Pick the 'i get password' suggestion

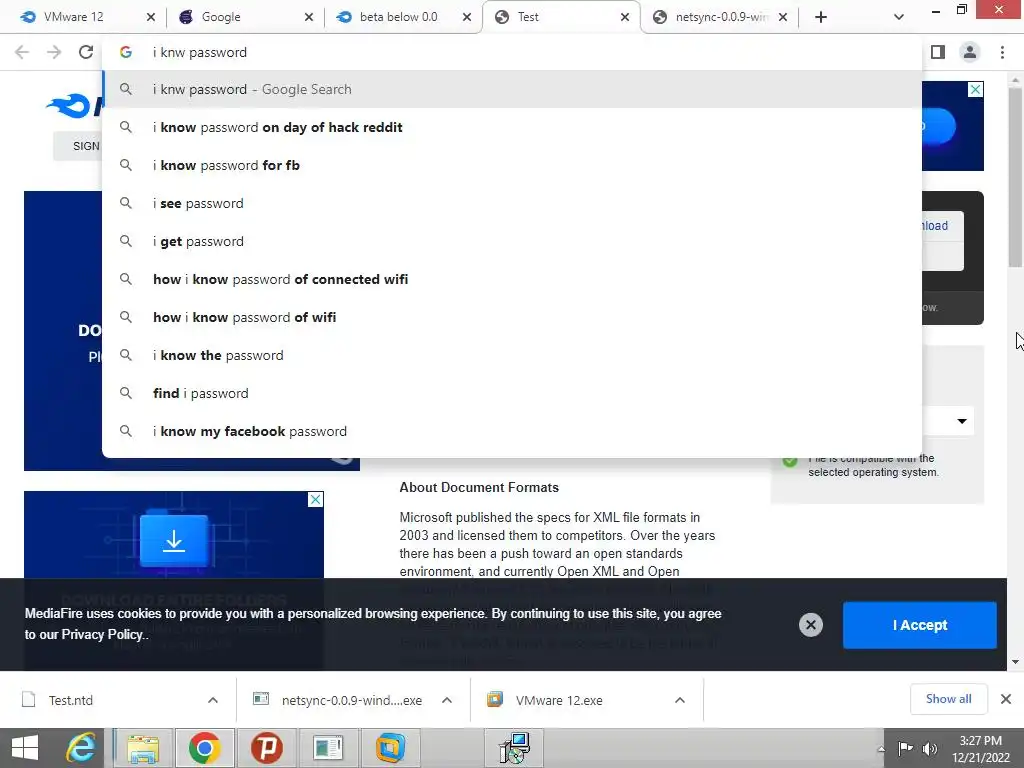click(512, 241)
